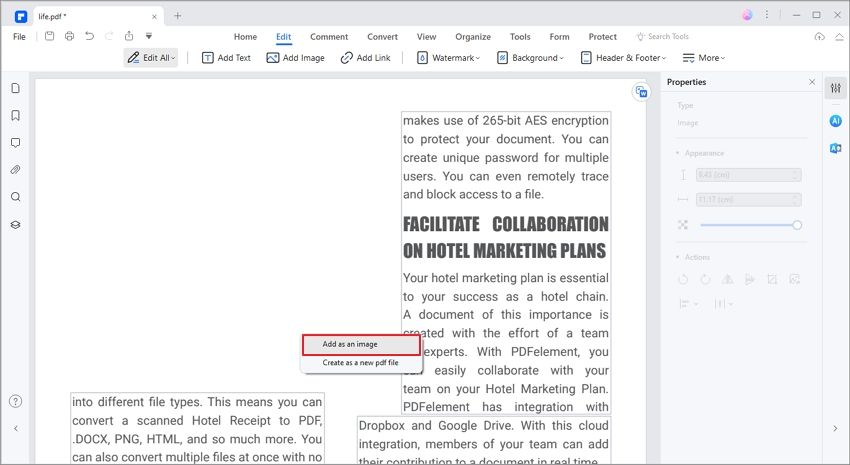Image resolution: width=850 pixels, height=465 pixels.
Task: Open the translate sidebar icon
Action: tap(836, 148)
